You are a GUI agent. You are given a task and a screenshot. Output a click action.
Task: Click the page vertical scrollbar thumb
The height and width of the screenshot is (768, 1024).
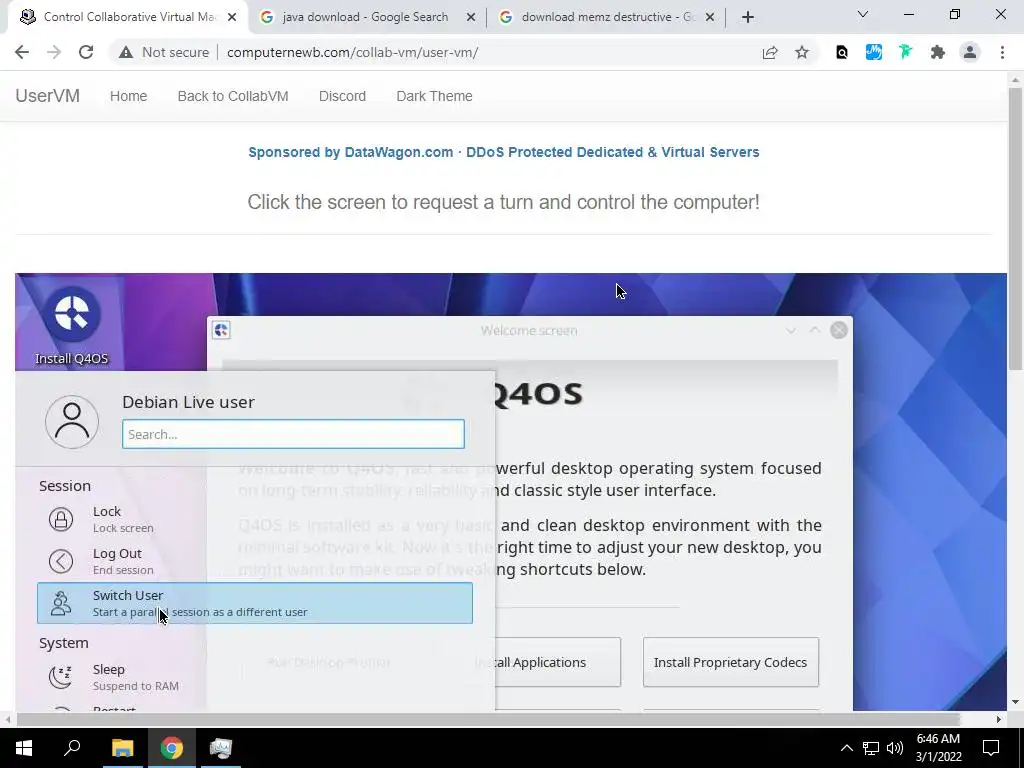pyautogui.click(x=1015, y=229)
